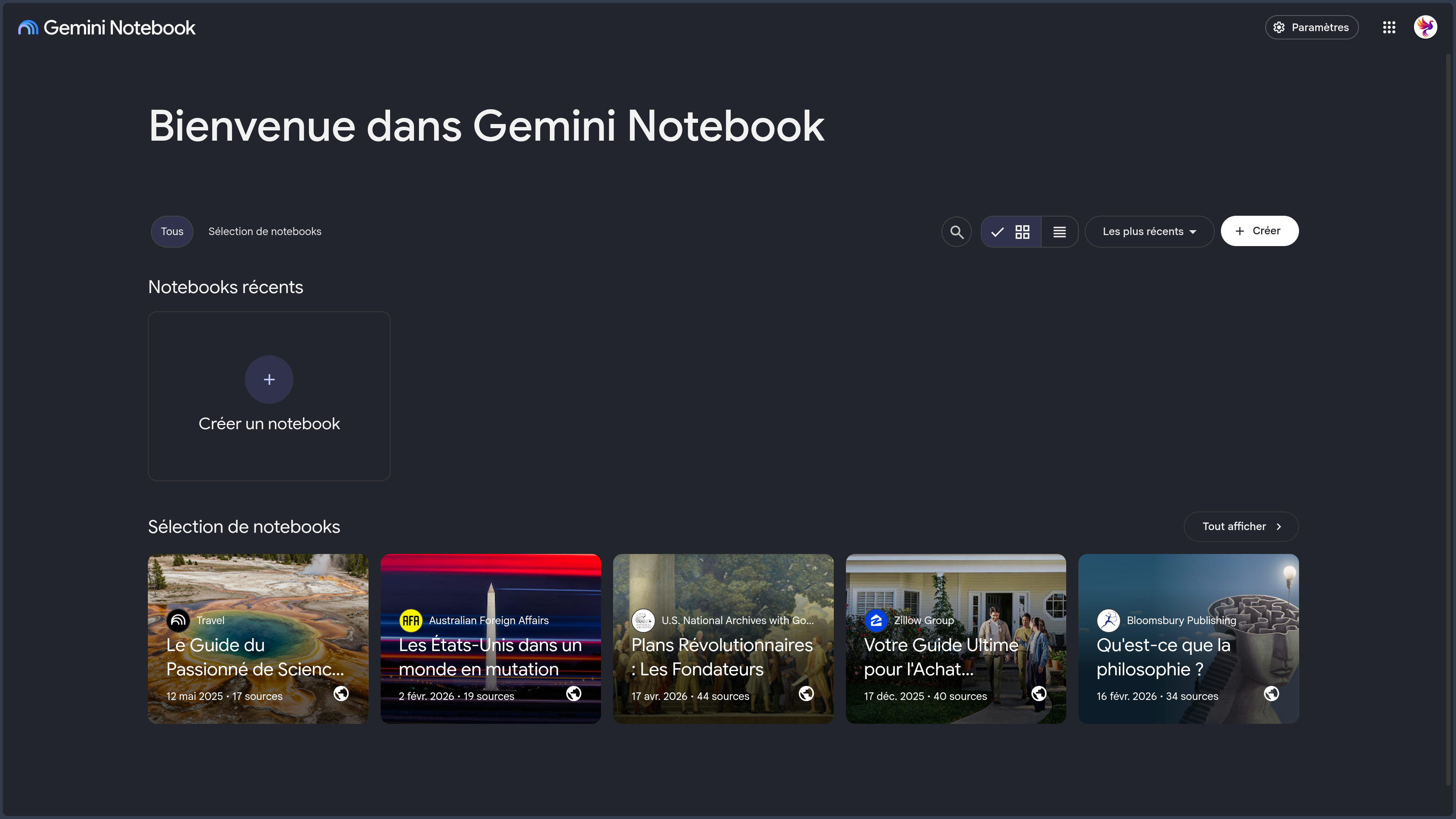Open the Les plus récents sort dropdown
The height and width of the screenshot is (819, 1456).
coord(1149,232)
